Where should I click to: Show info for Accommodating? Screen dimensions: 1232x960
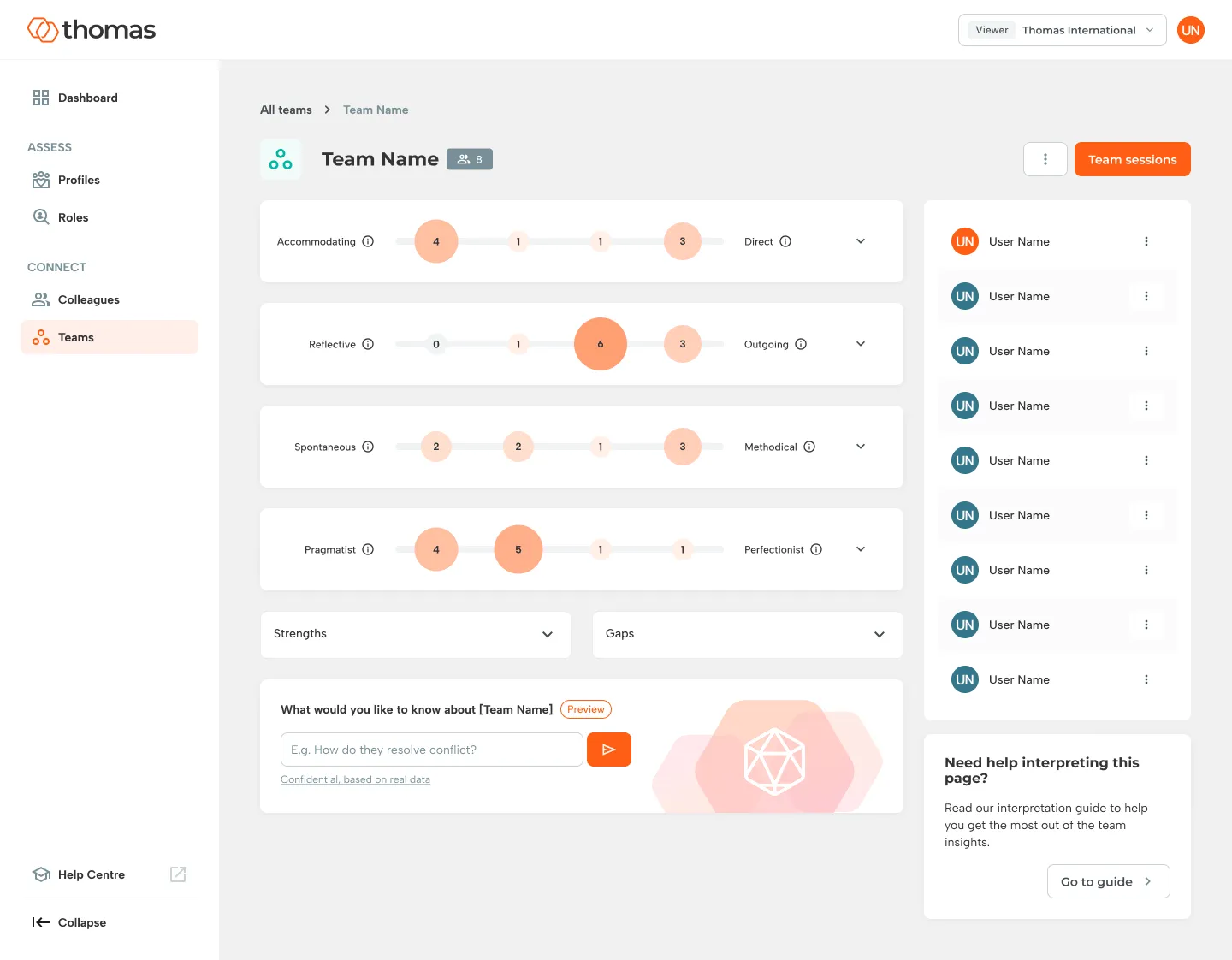[368, 241]
